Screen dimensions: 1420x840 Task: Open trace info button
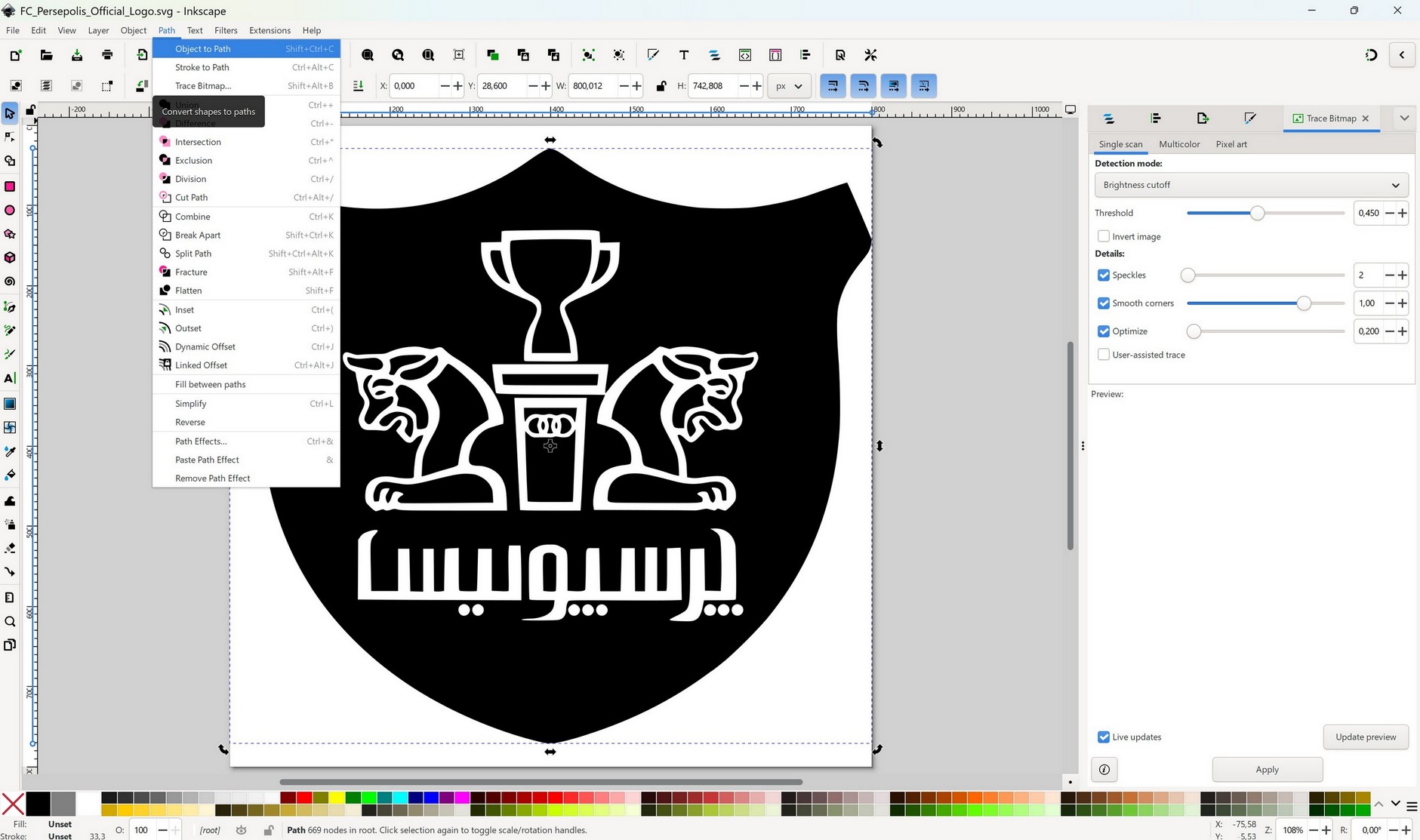tap(1104, 769)
